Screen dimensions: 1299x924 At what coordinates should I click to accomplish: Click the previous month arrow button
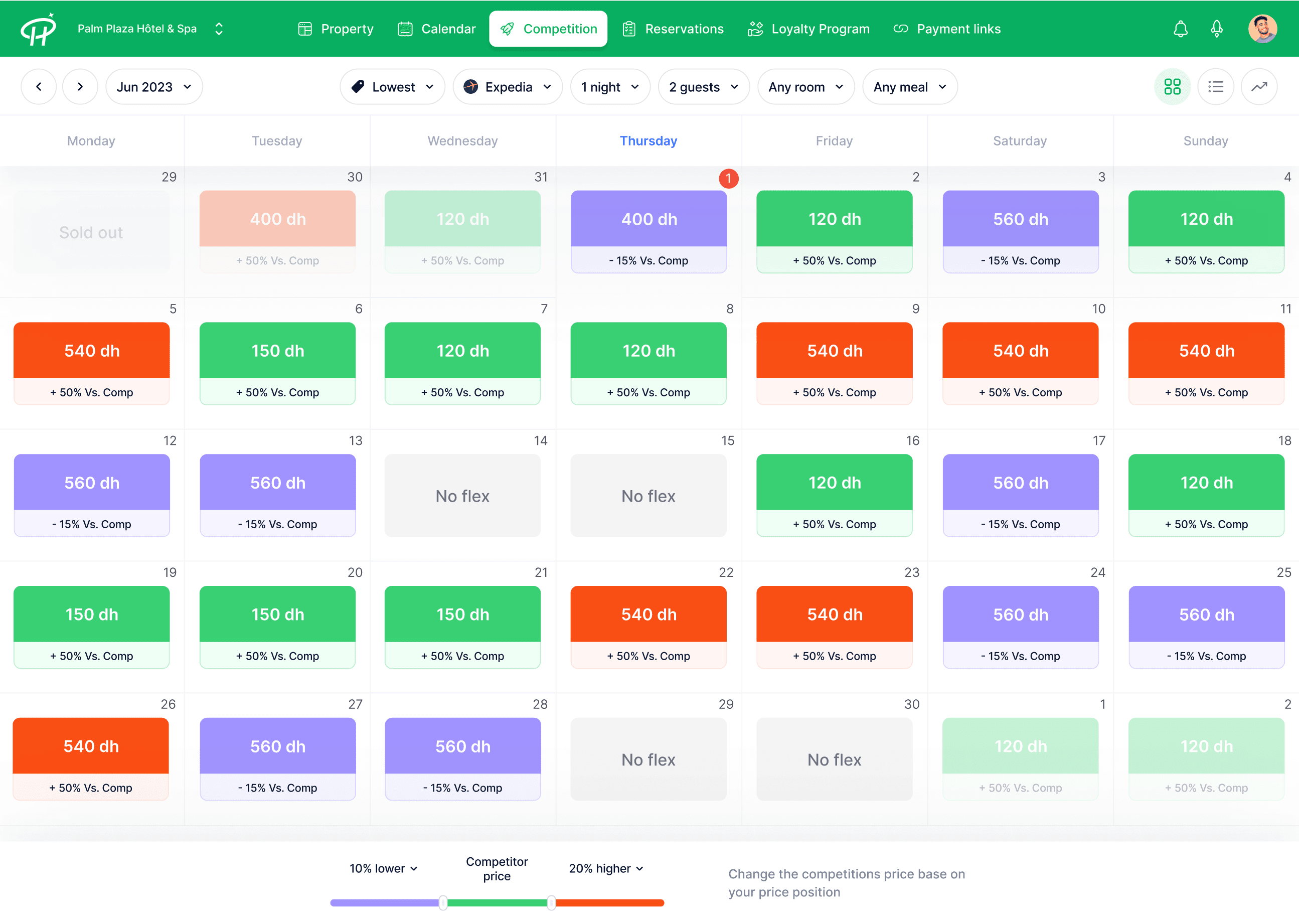(39, 86)
